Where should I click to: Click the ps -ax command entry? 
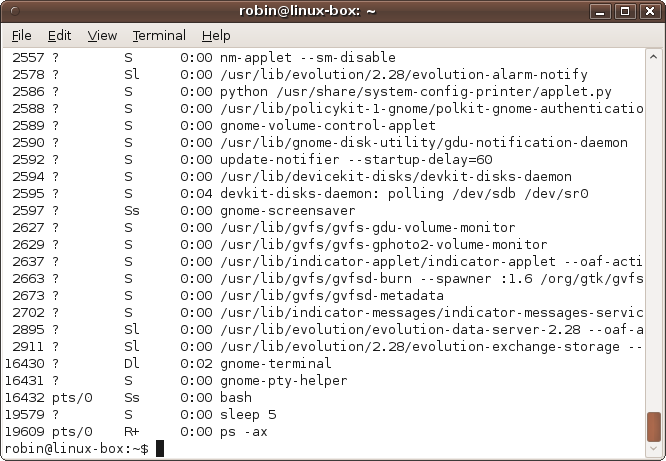pos(244,431)
